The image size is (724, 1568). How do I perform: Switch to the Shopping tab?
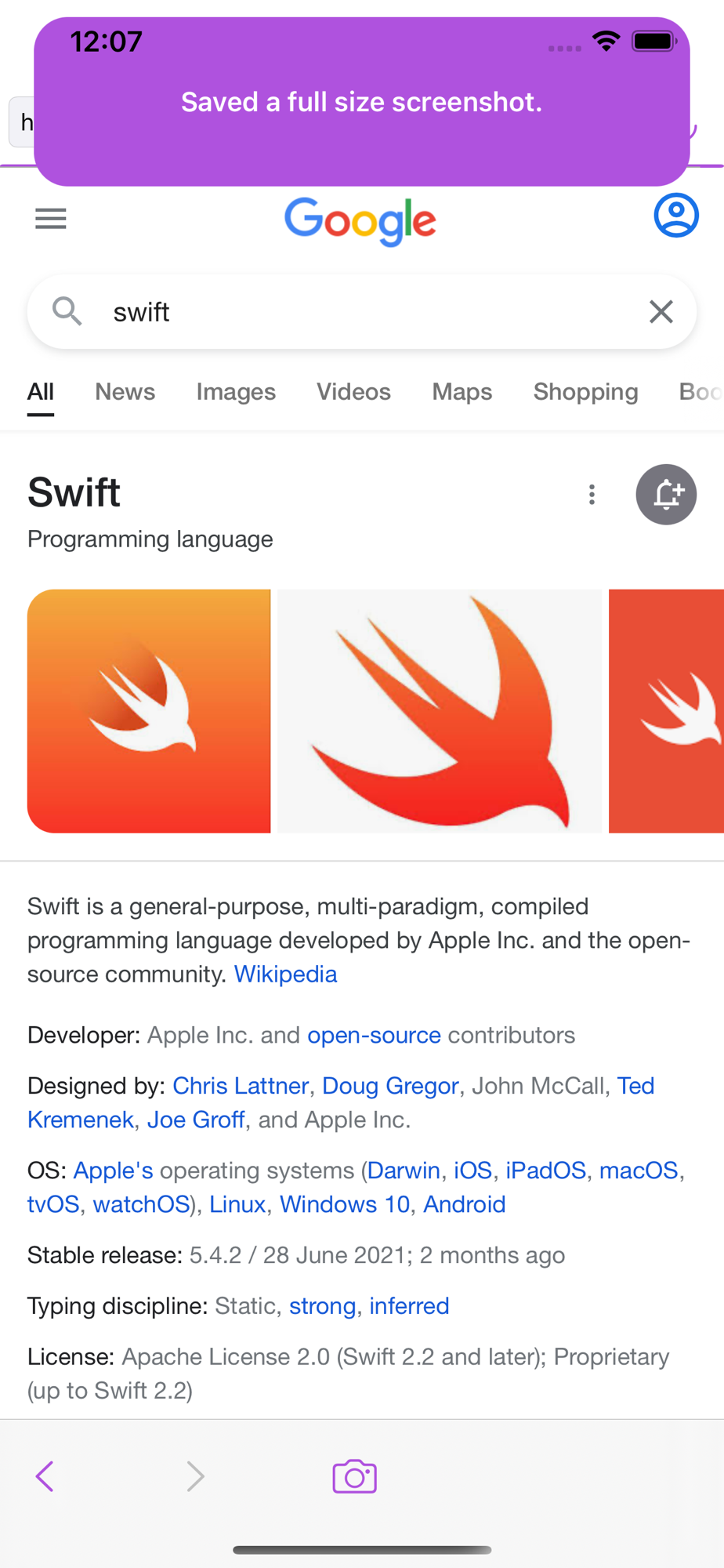coord(586,392)
